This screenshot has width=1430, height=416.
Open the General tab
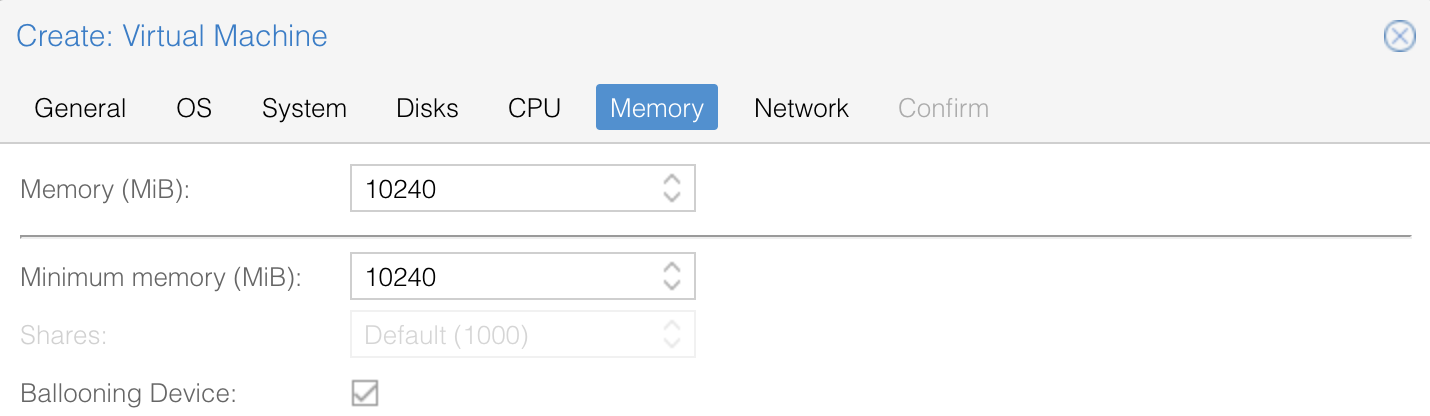coord(80,108)
